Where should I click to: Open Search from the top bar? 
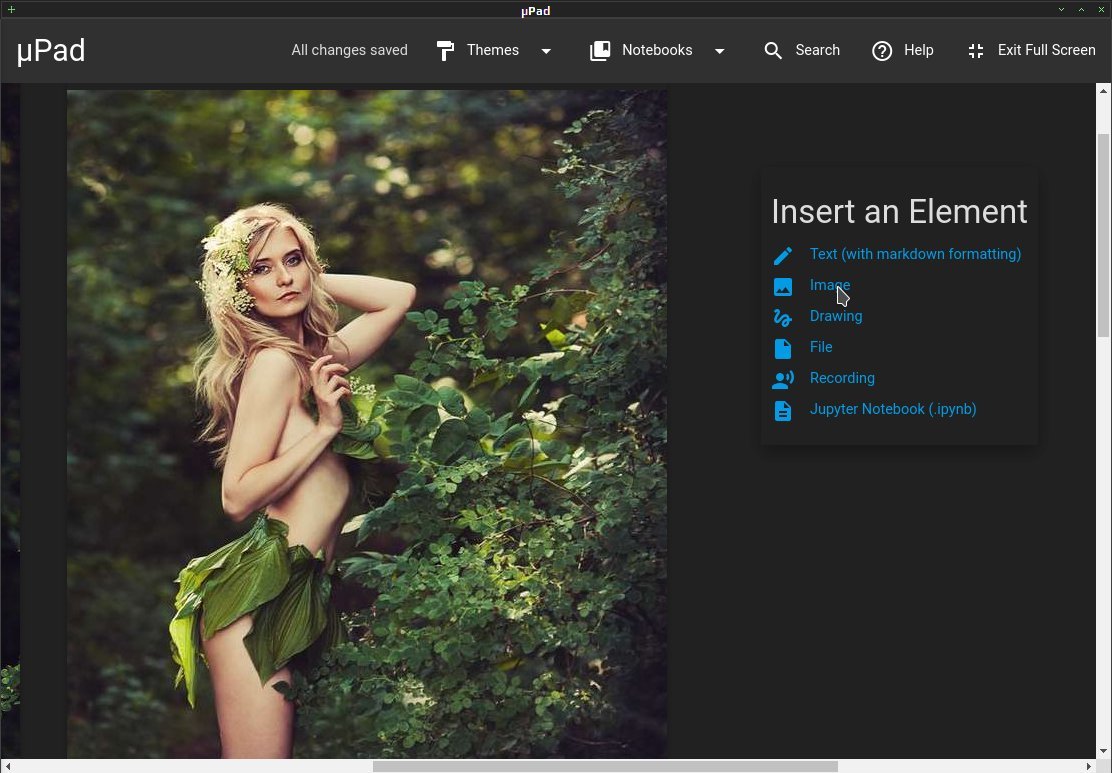(802, 50)
